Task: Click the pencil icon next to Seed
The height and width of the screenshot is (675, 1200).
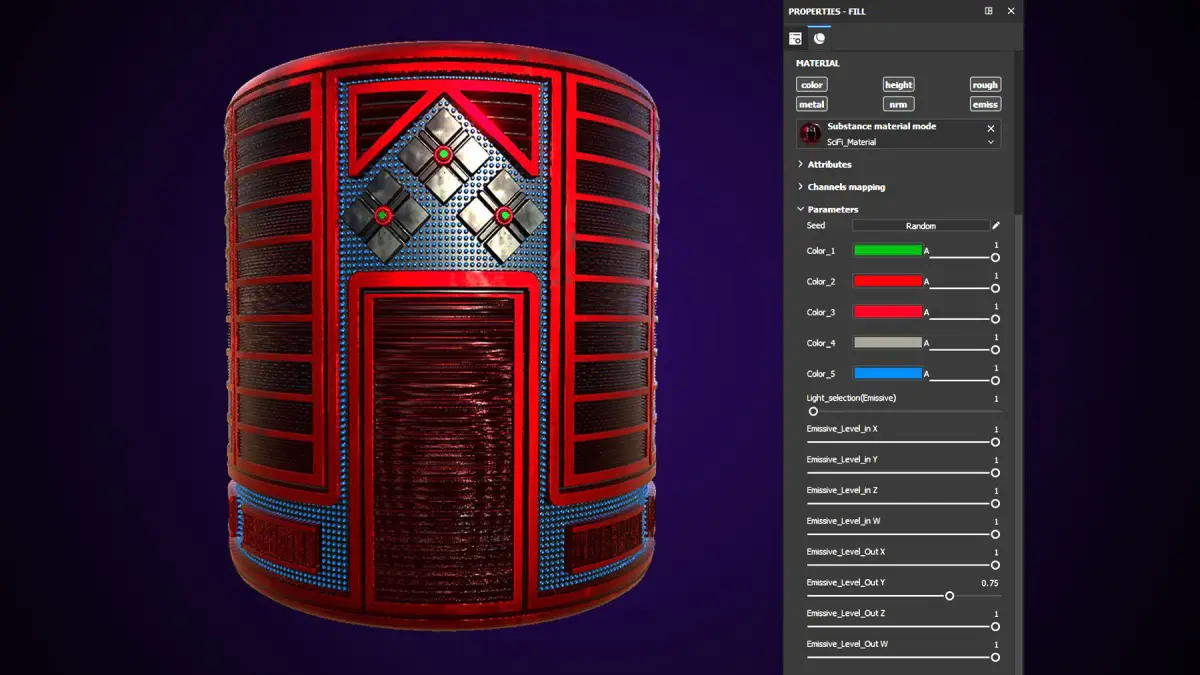Action: (x=996, y=226)
